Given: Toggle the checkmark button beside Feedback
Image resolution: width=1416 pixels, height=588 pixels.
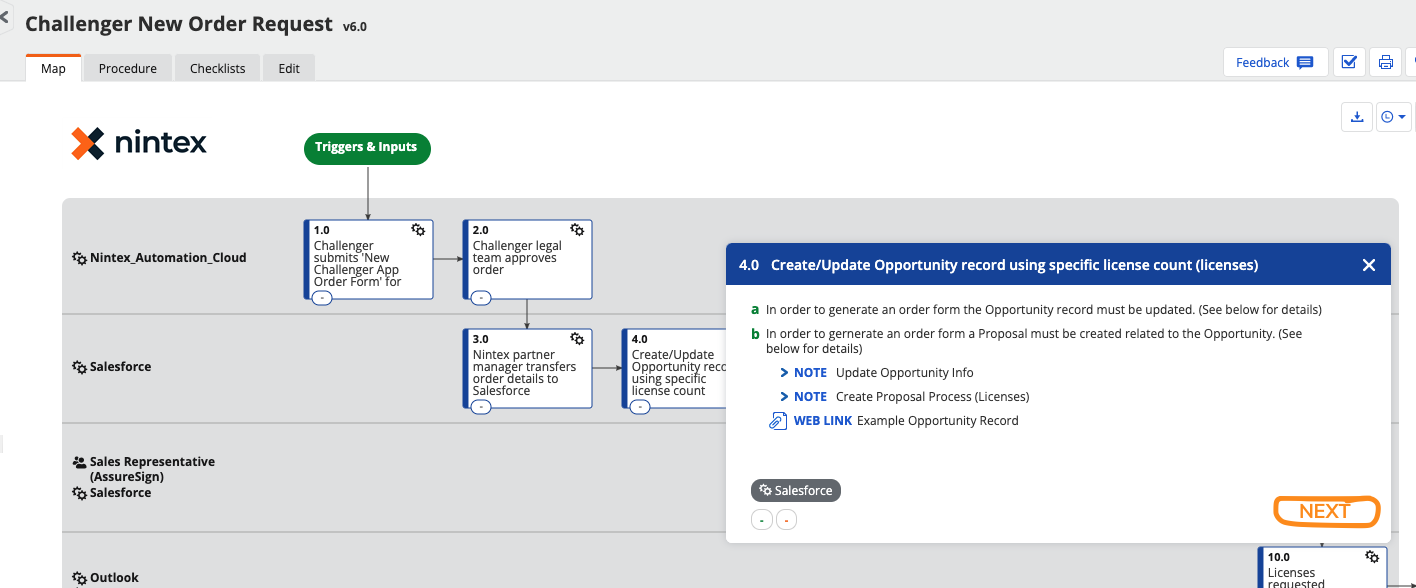Looking at the screenshot, I should coord(1348,62).
